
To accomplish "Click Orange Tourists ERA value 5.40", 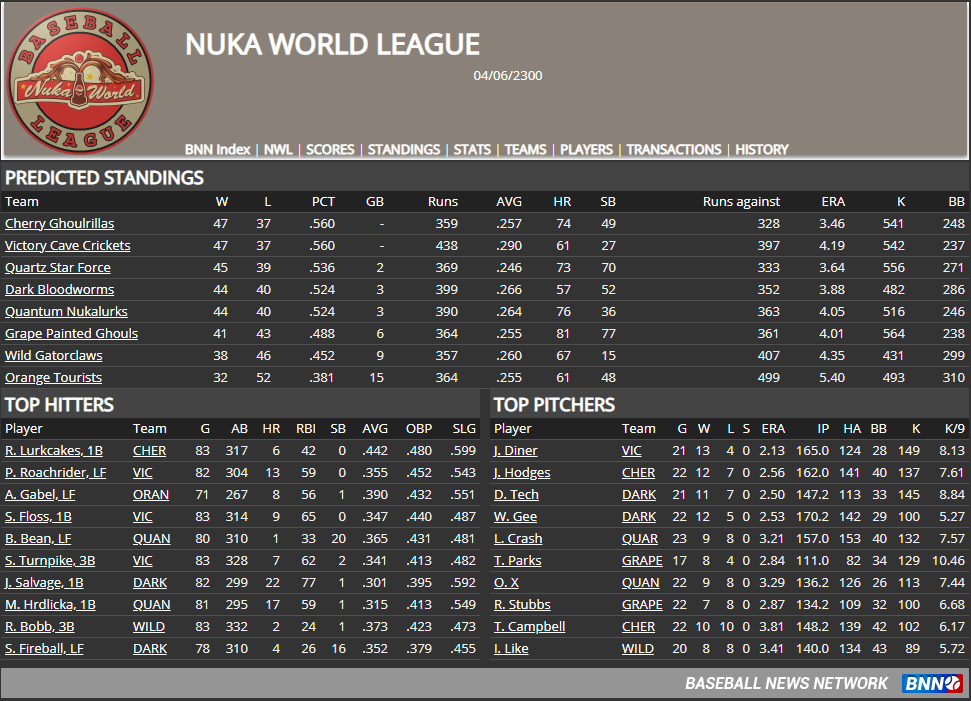I will tap(832, 377).
